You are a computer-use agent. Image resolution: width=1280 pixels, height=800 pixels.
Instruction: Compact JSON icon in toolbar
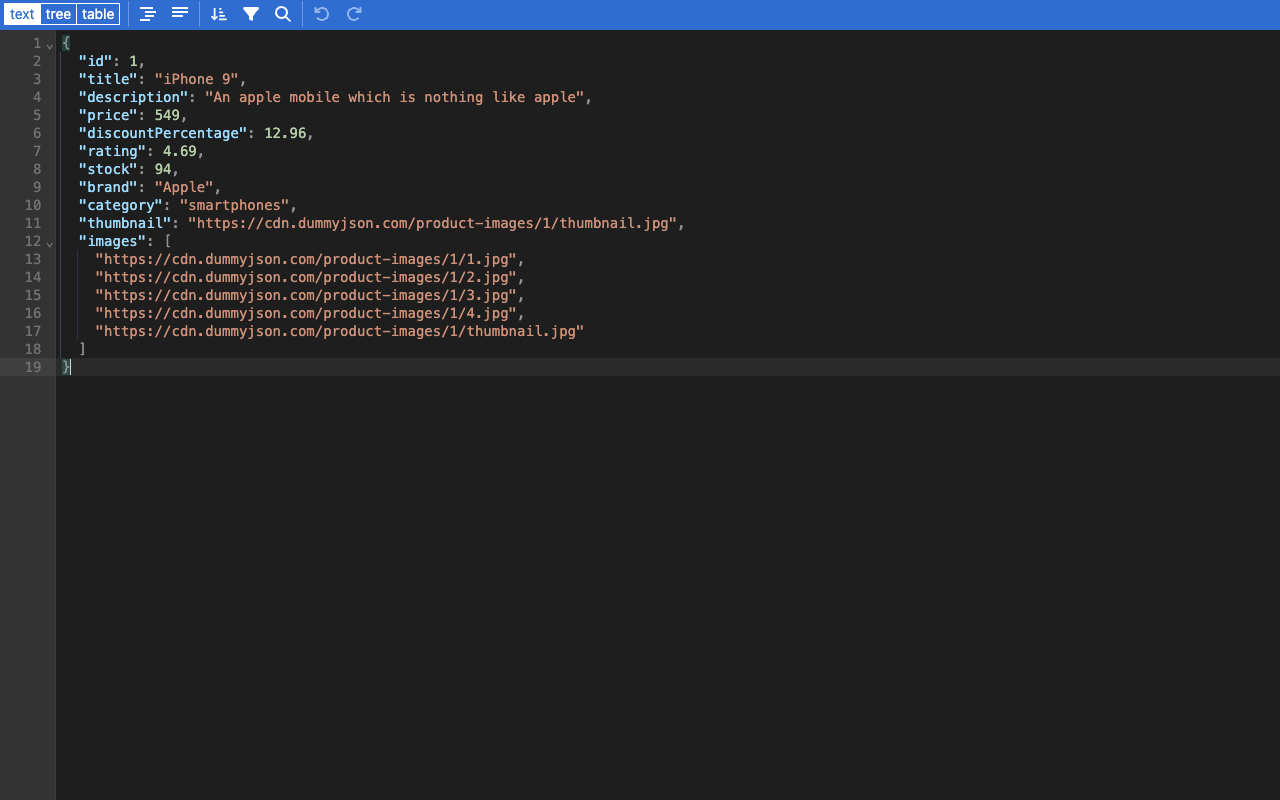point(180,14)
